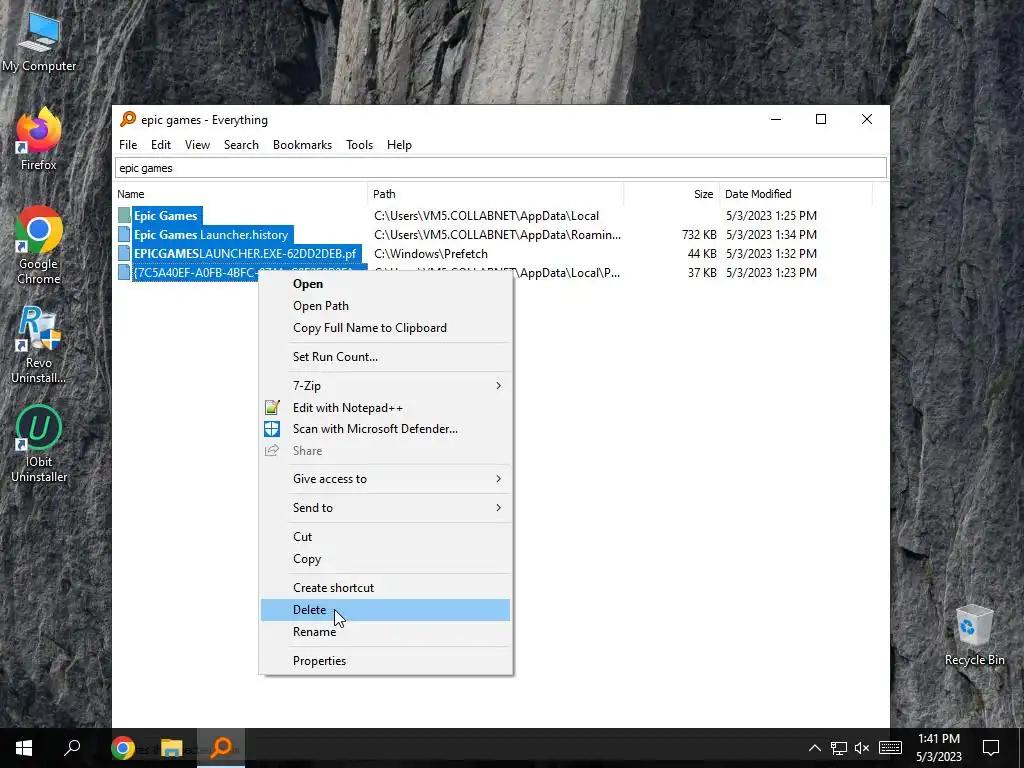1024x768 pixels.
Task: Click the Everything app title bar icon
Action: tap(128, 119)
